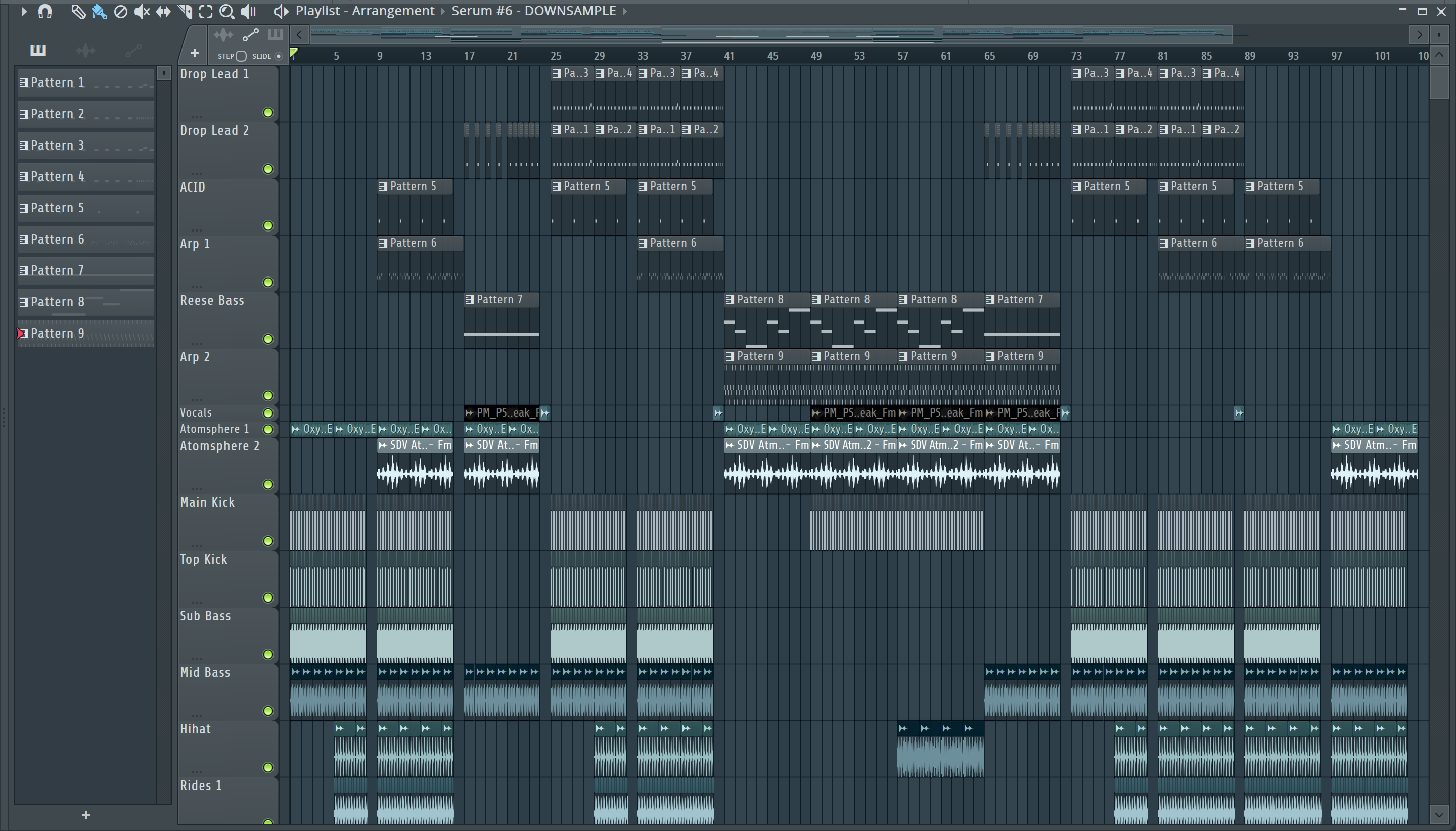Viewport: 1456px width, 831px height.
Task: Mute the Drop Lead 1 track
Action: pos(267,112)
